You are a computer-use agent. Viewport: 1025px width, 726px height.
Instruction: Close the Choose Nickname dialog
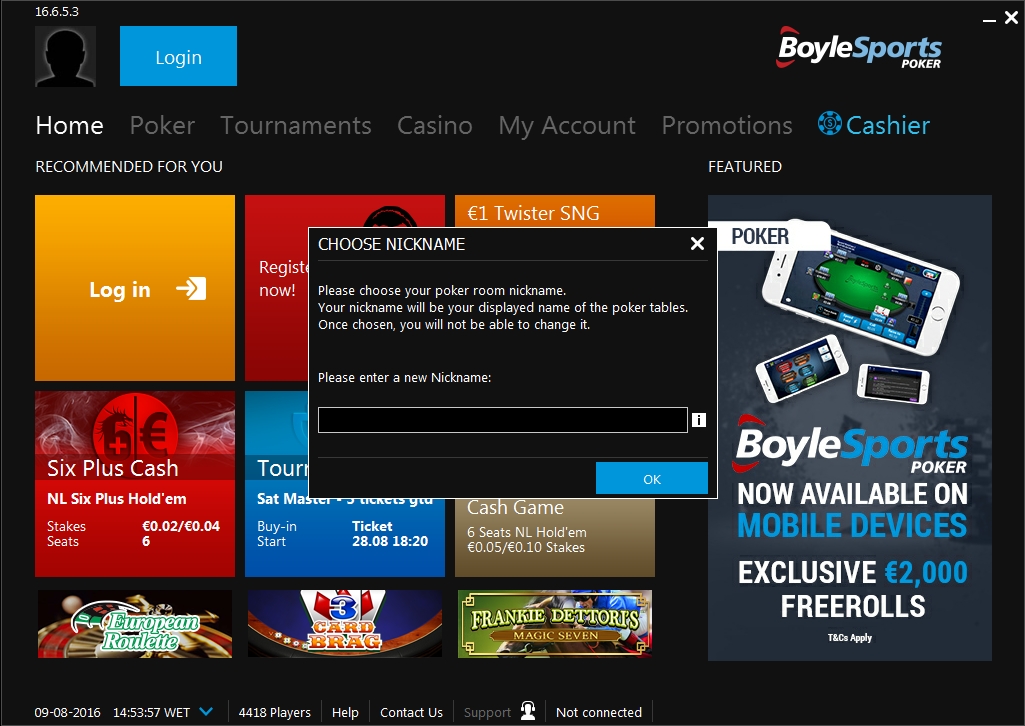[697, 244]
